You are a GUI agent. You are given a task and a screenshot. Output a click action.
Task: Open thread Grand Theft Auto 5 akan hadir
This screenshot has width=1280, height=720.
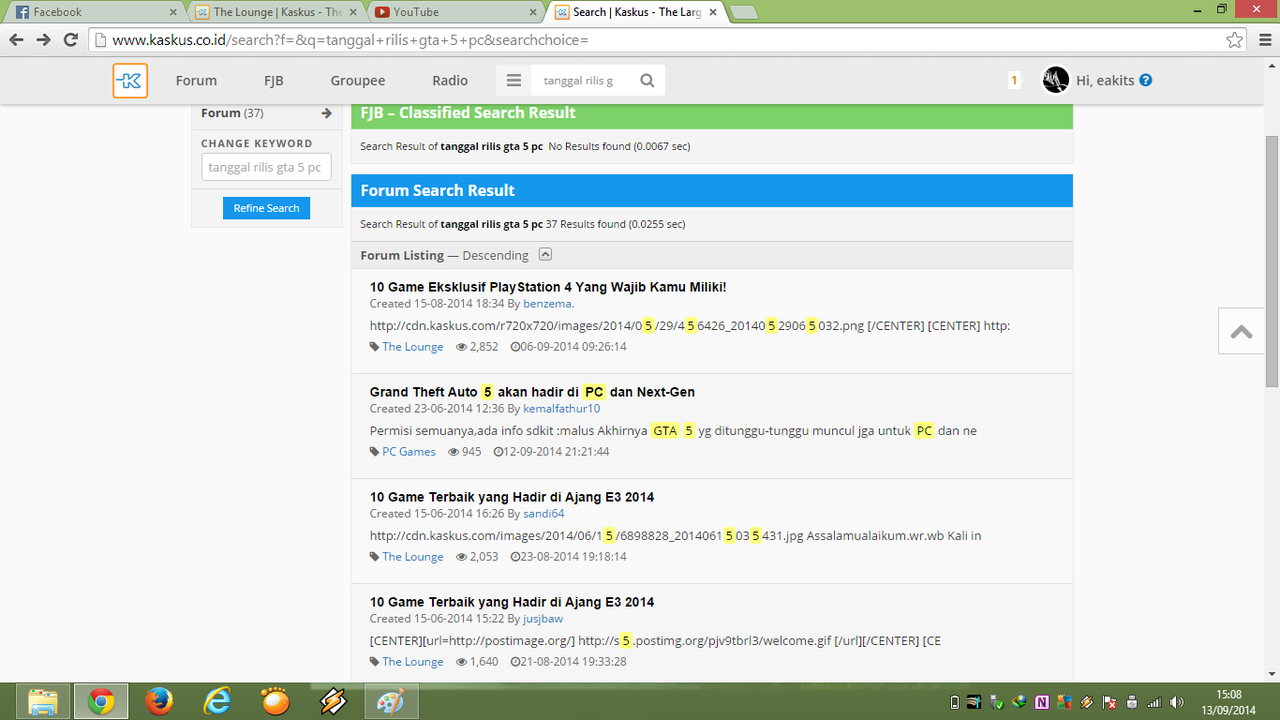532,392
